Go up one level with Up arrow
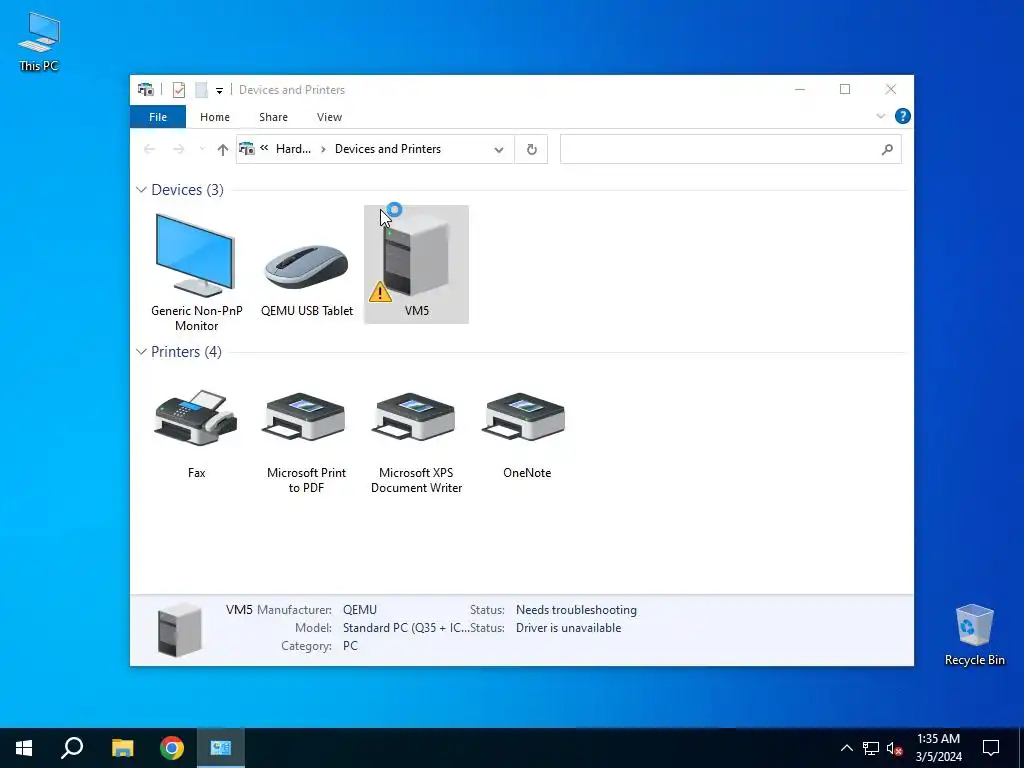Screen dimensions: 1024x768 pyautogui.click(x=223, y=150)
